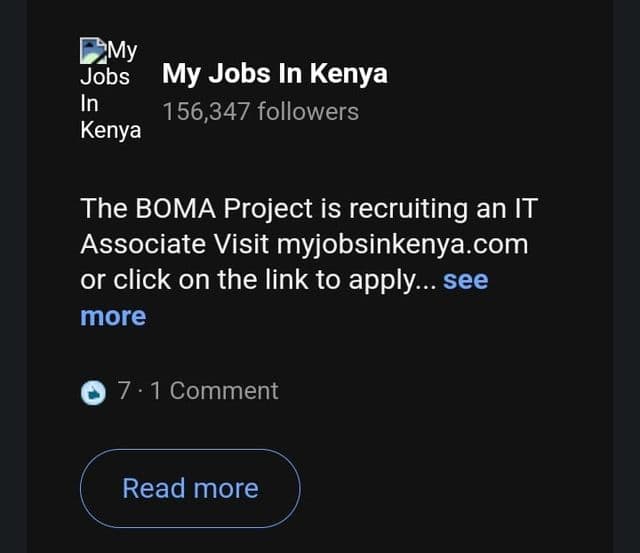Open the My Jobs In Kenya profile avatar
The image size is (640, 553).
(111, 90)
